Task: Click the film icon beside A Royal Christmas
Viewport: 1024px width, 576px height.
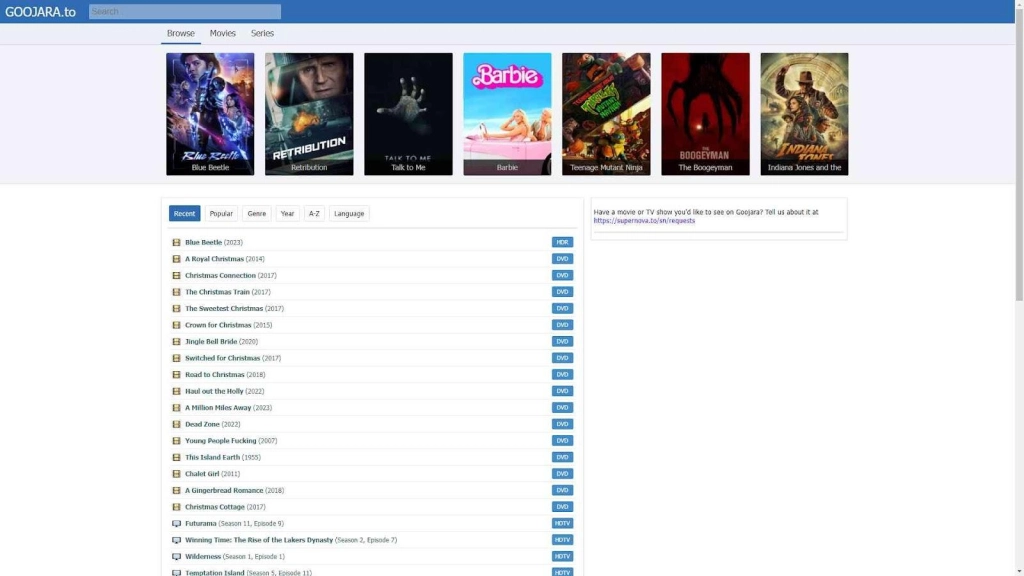Action: pos(176,258)
